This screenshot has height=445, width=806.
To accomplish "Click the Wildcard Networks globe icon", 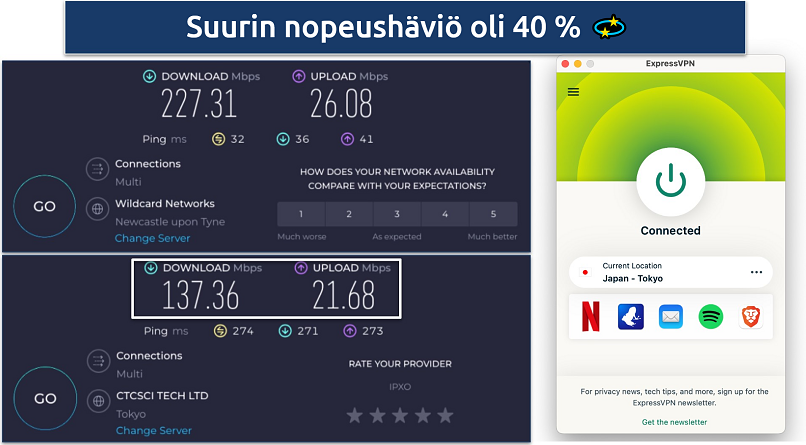I will pyautogui.click(x=97, y=209).
